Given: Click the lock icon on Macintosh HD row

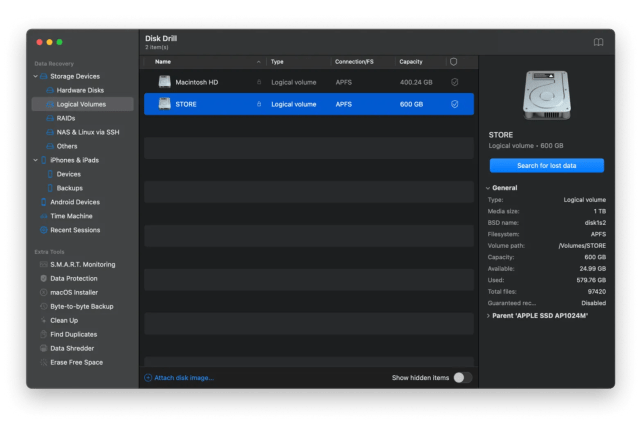Looking at the screenshot, I should (259, 82).
